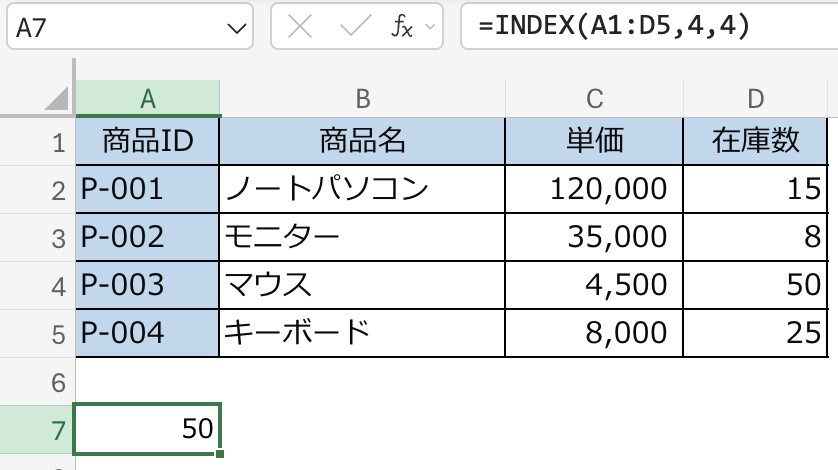Screen dimensions: 838x470
Task: Select the 在庫数 header cell
Action: click(x=755, y=142)
